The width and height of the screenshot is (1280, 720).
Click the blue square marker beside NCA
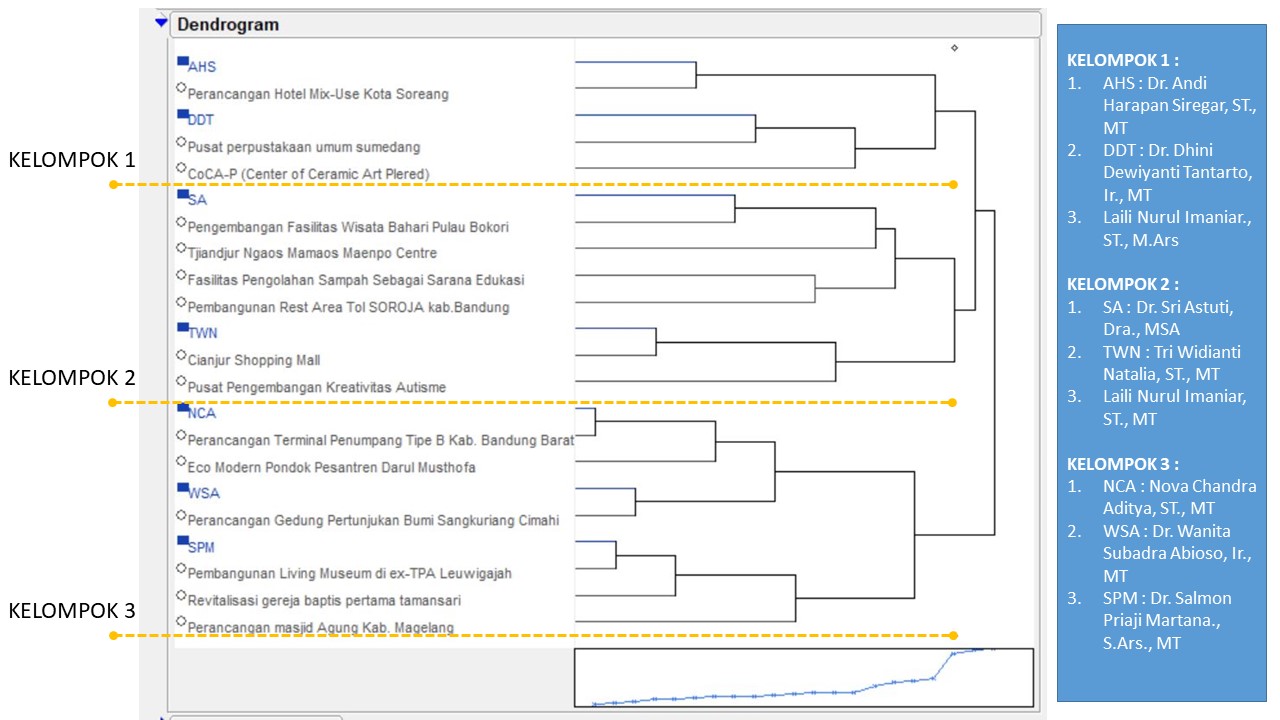click(182, 408)
